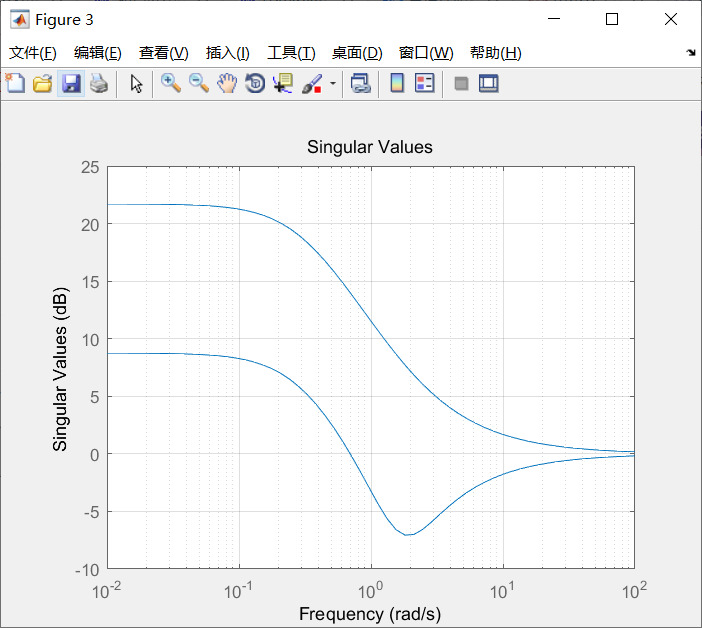This screenshot has height=628, width=702.
Task: Select the Edit Plot arrow tool
Action: click(136, 84)
